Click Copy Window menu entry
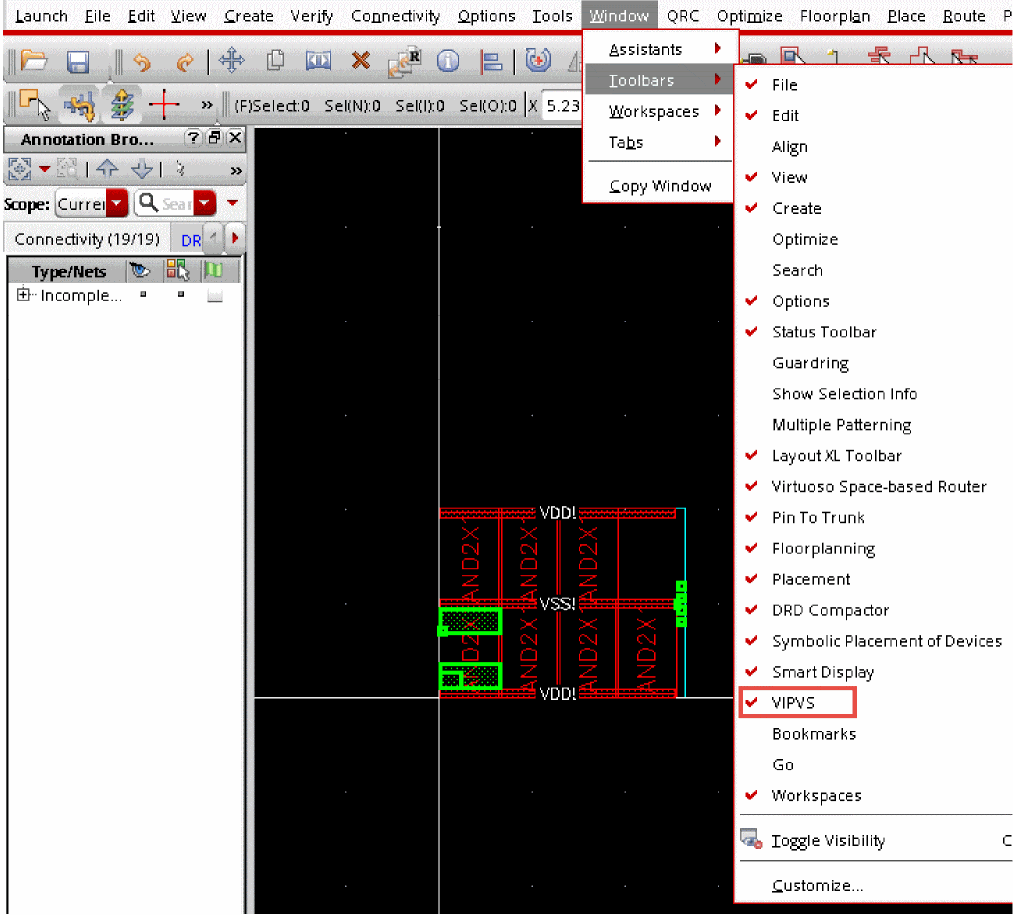Image resolution: width=1013 pixels, height=915 pixels. coord(660,186)
